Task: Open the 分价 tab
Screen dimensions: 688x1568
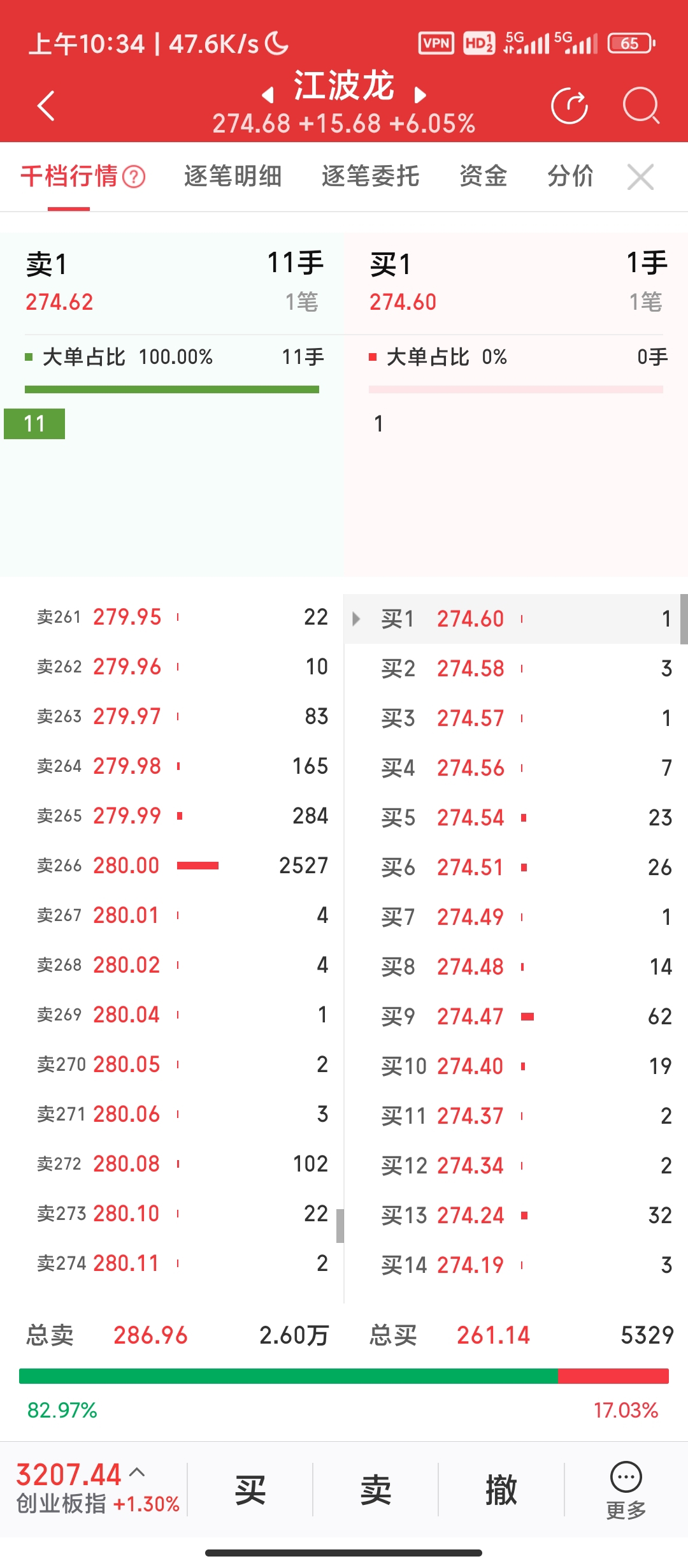Action: pyautogui.click(x=570, y=177)
